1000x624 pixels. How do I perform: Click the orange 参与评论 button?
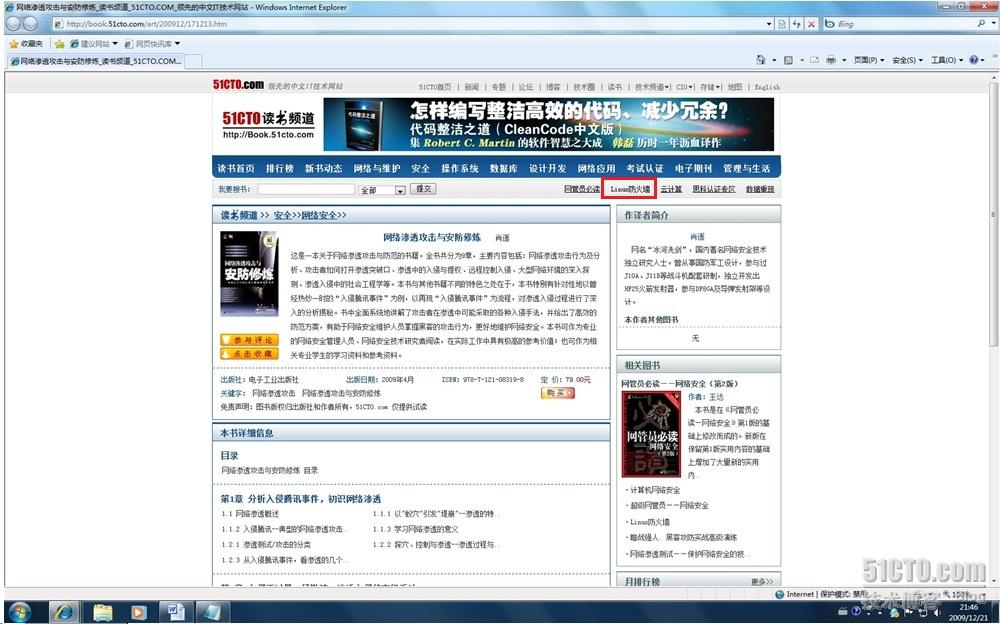tap(249, 340)
